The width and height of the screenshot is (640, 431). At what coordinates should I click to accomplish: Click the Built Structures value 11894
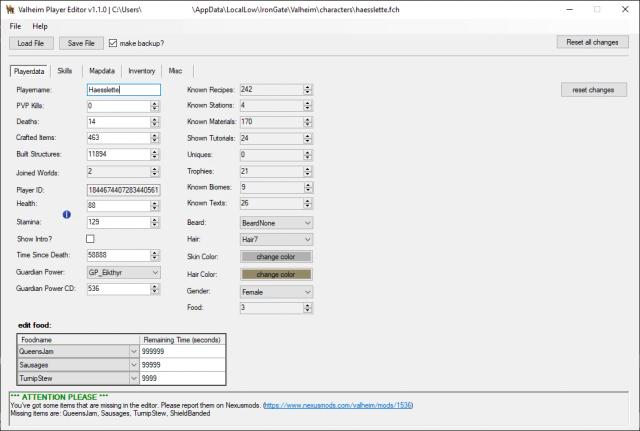pos(119,154)
